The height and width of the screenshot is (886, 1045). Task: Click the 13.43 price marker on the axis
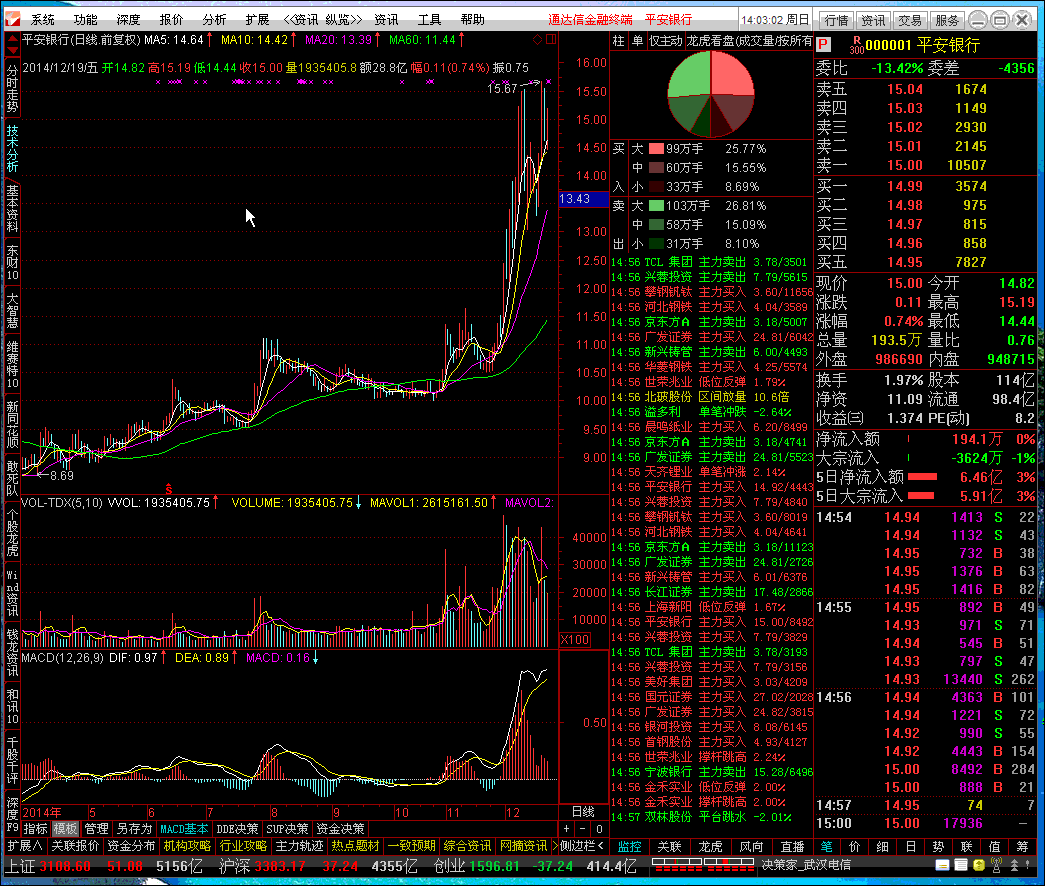[583, 199]
